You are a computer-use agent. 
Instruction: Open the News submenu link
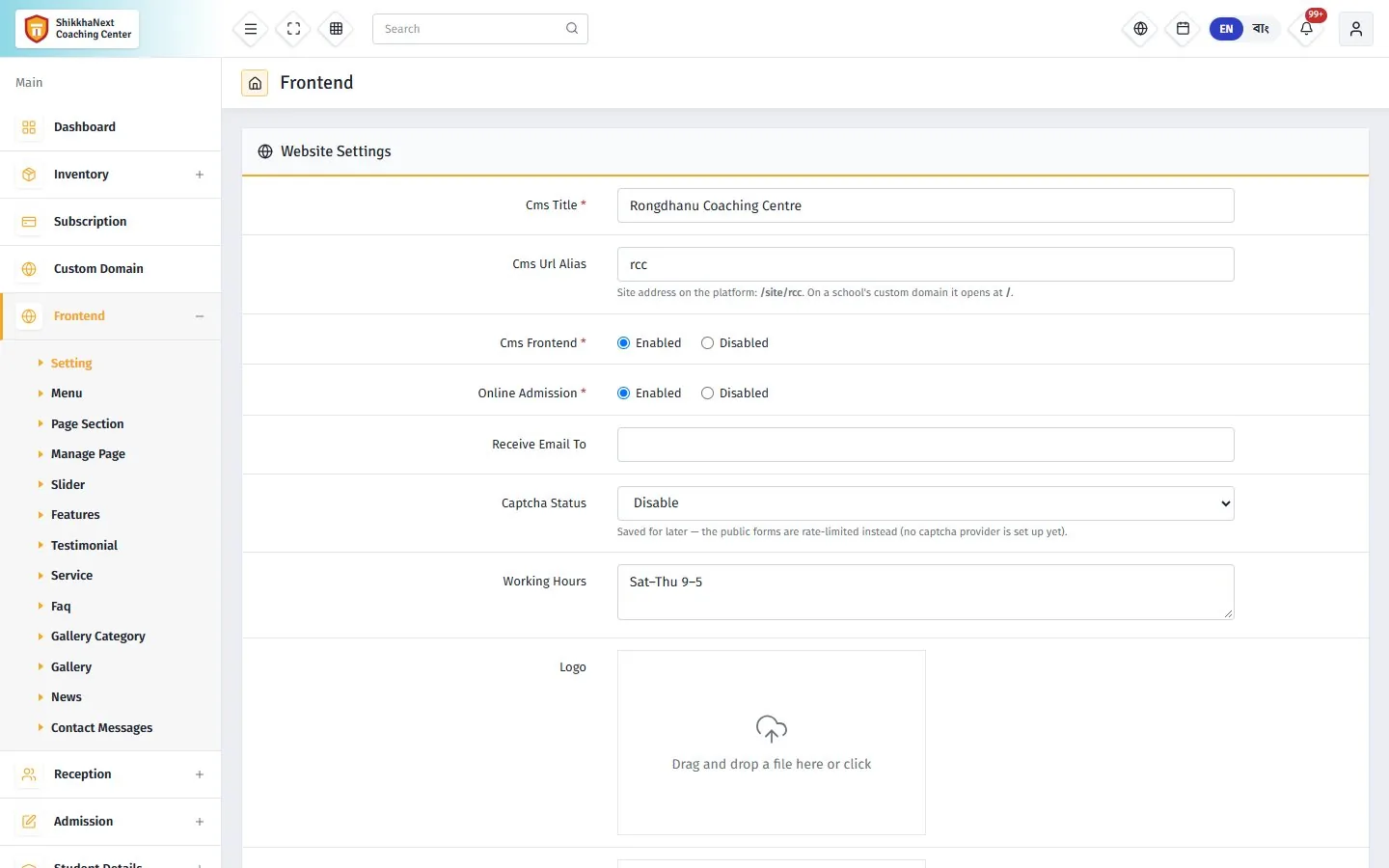tap(67, 697)
